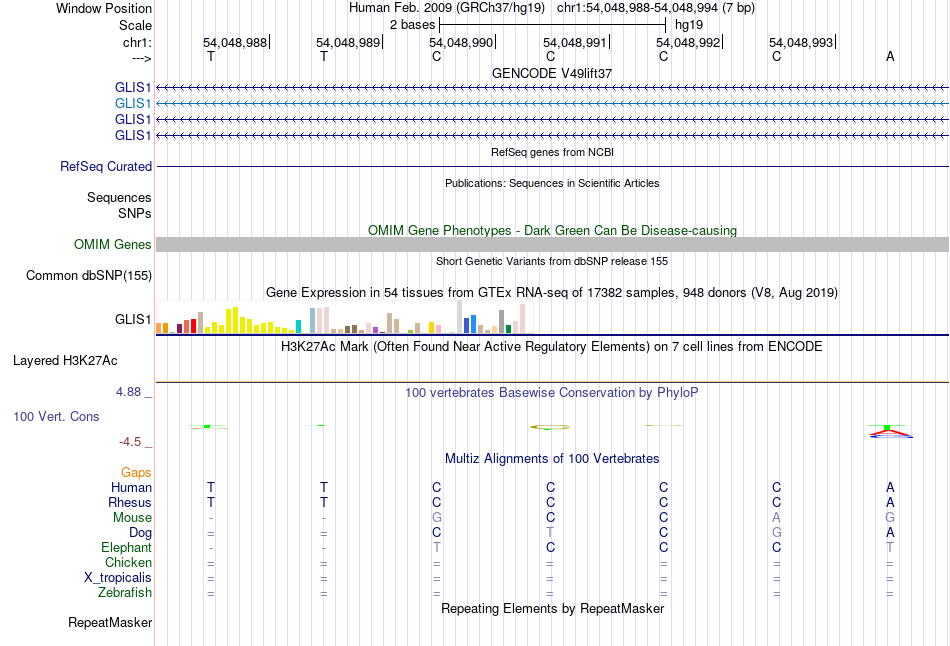The width and height of the screenshot is (950, 646).
Task: Click the X_tropicalis alignment row label
Action: click(118, 578)
